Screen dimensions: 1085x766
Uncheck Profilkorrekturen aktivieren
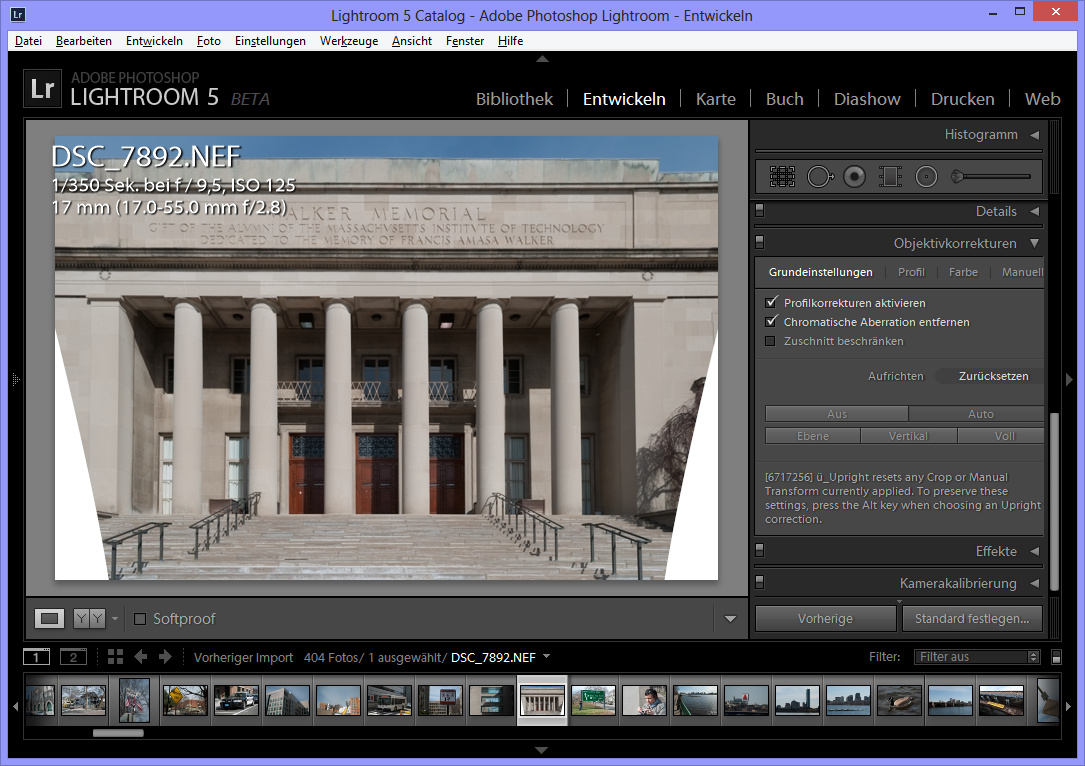770,302
